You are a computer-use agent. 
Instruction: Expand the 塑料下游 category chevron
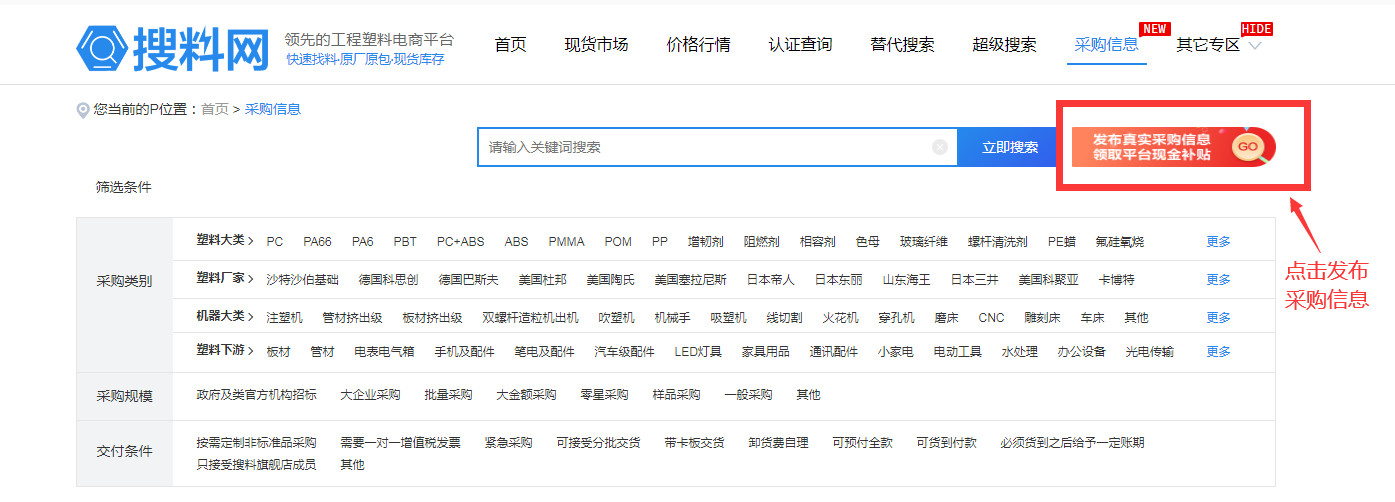[x=251, y=351]
